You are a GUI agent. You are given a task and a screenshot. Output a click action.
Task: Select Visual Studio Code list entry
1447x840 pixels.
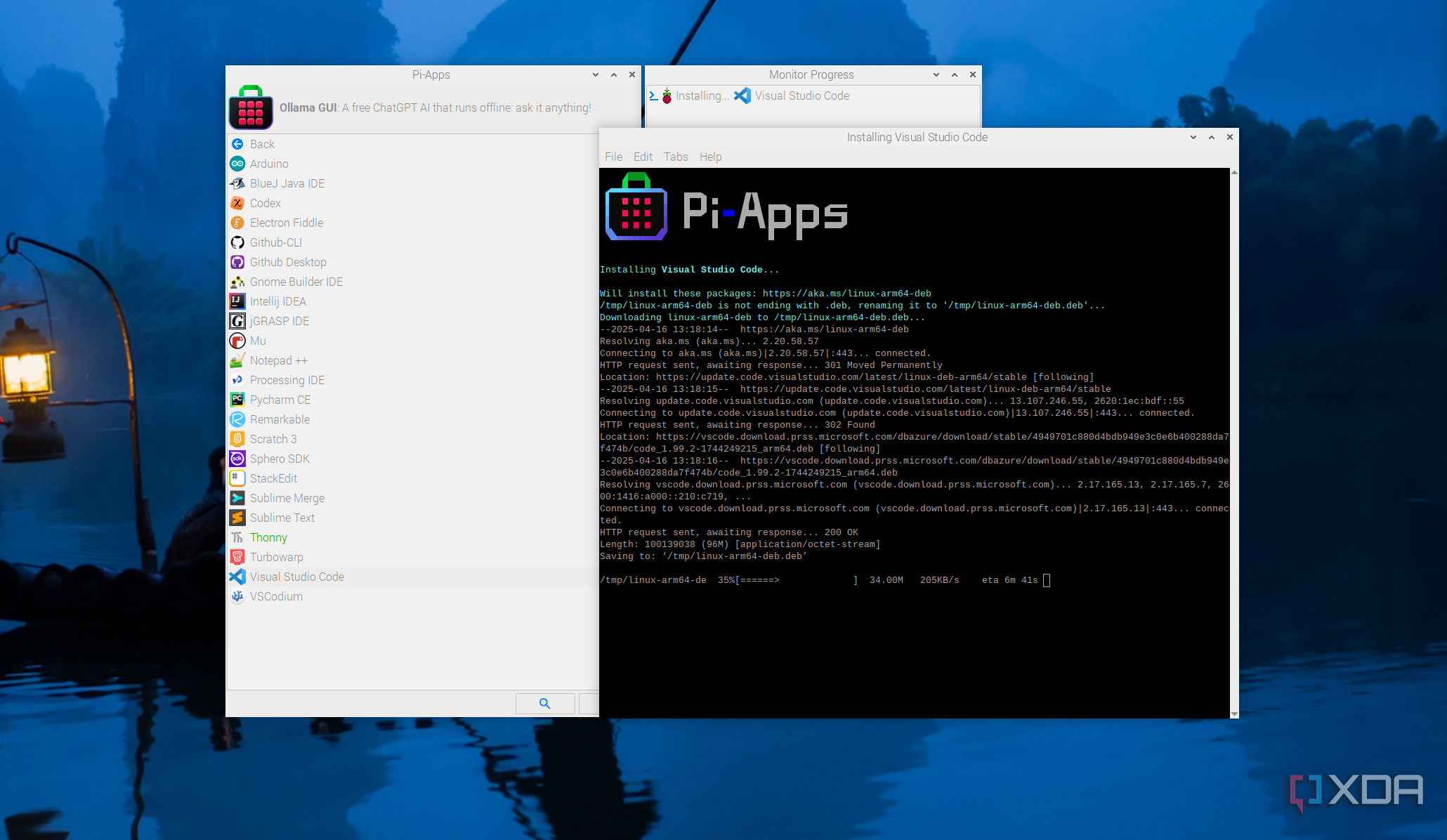pyautogui.click(x=297, y=577)
